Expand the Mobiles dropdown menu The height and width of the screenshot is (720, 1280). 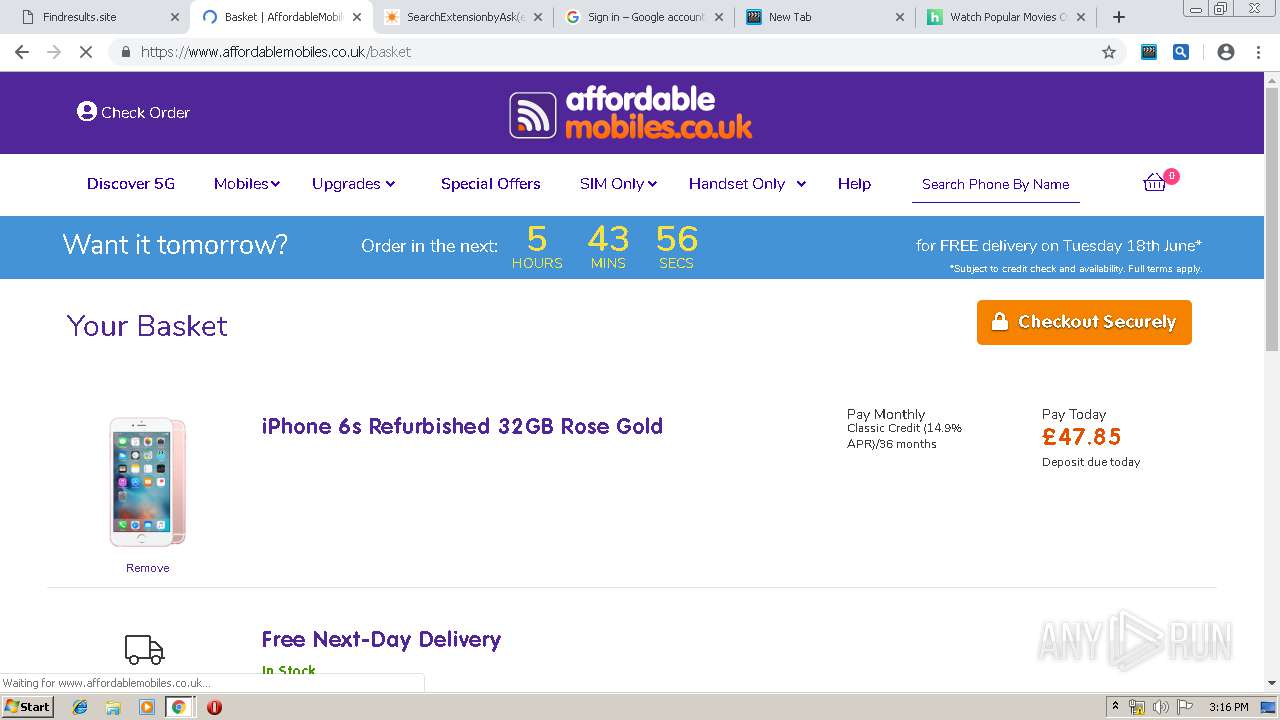click(247, 184)
